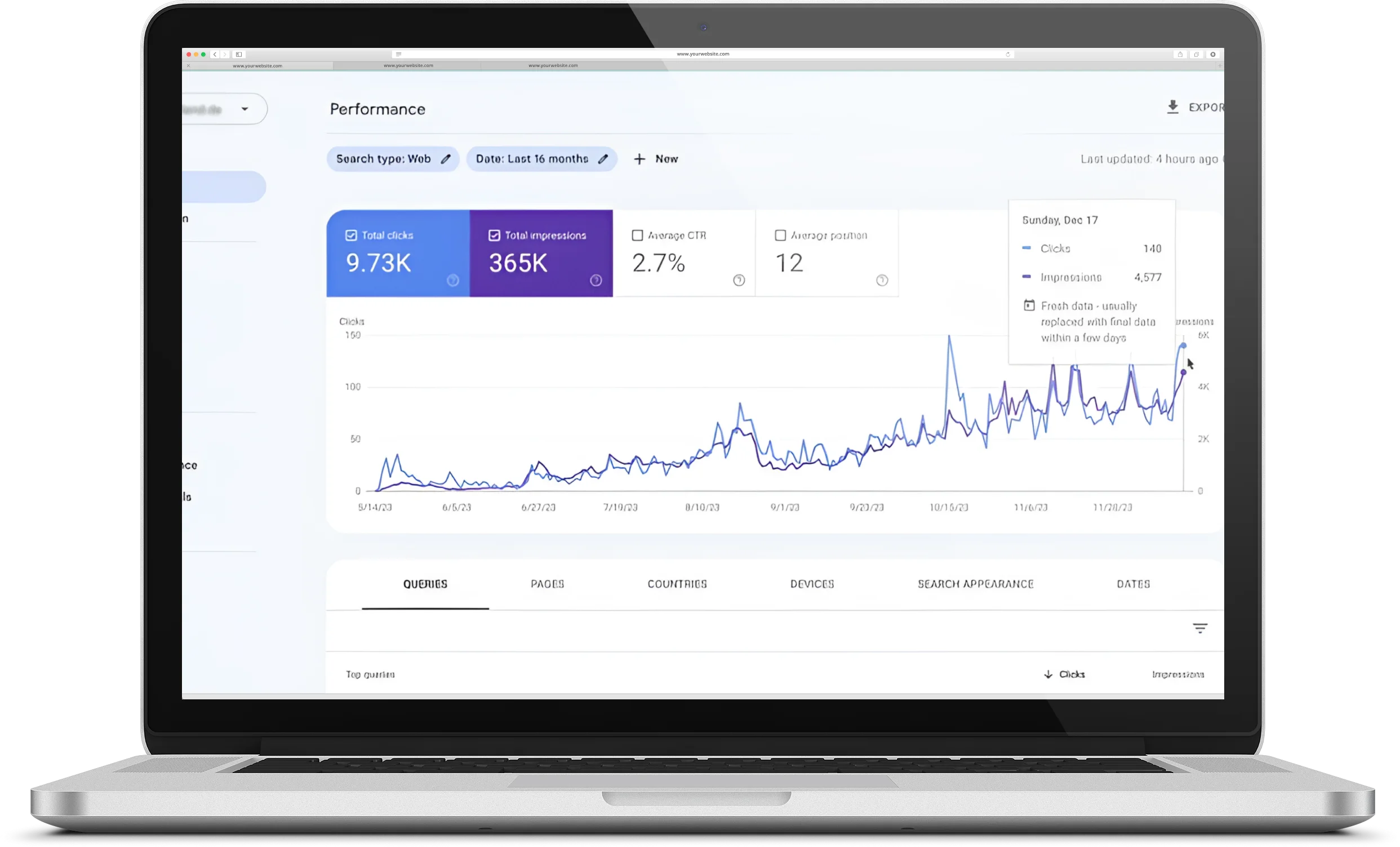
Task: Add a New filter
Action: click(656, 159)
